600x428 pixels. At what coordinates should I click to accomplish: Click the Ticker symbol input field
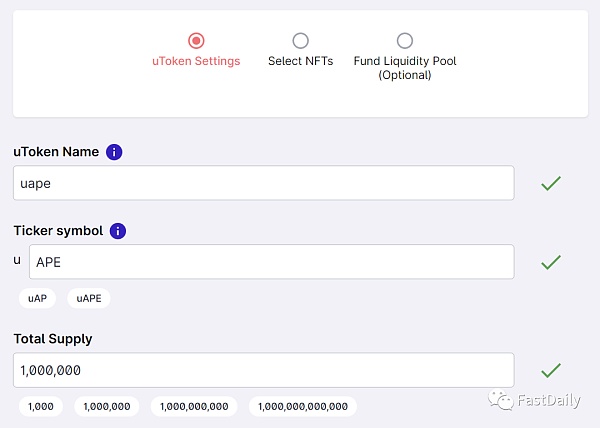[270, 262]
